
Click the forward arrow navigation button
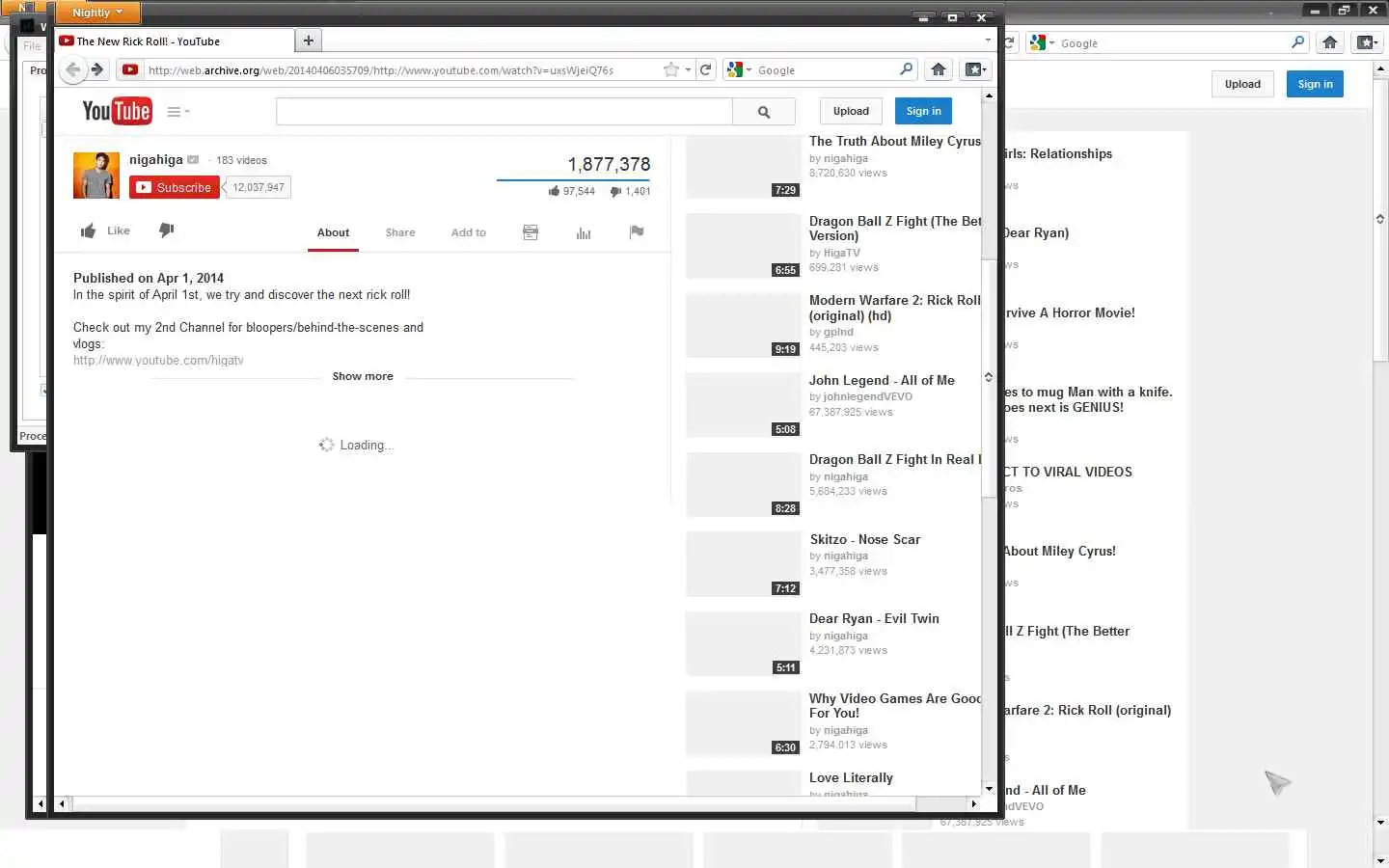click(97, 69)
